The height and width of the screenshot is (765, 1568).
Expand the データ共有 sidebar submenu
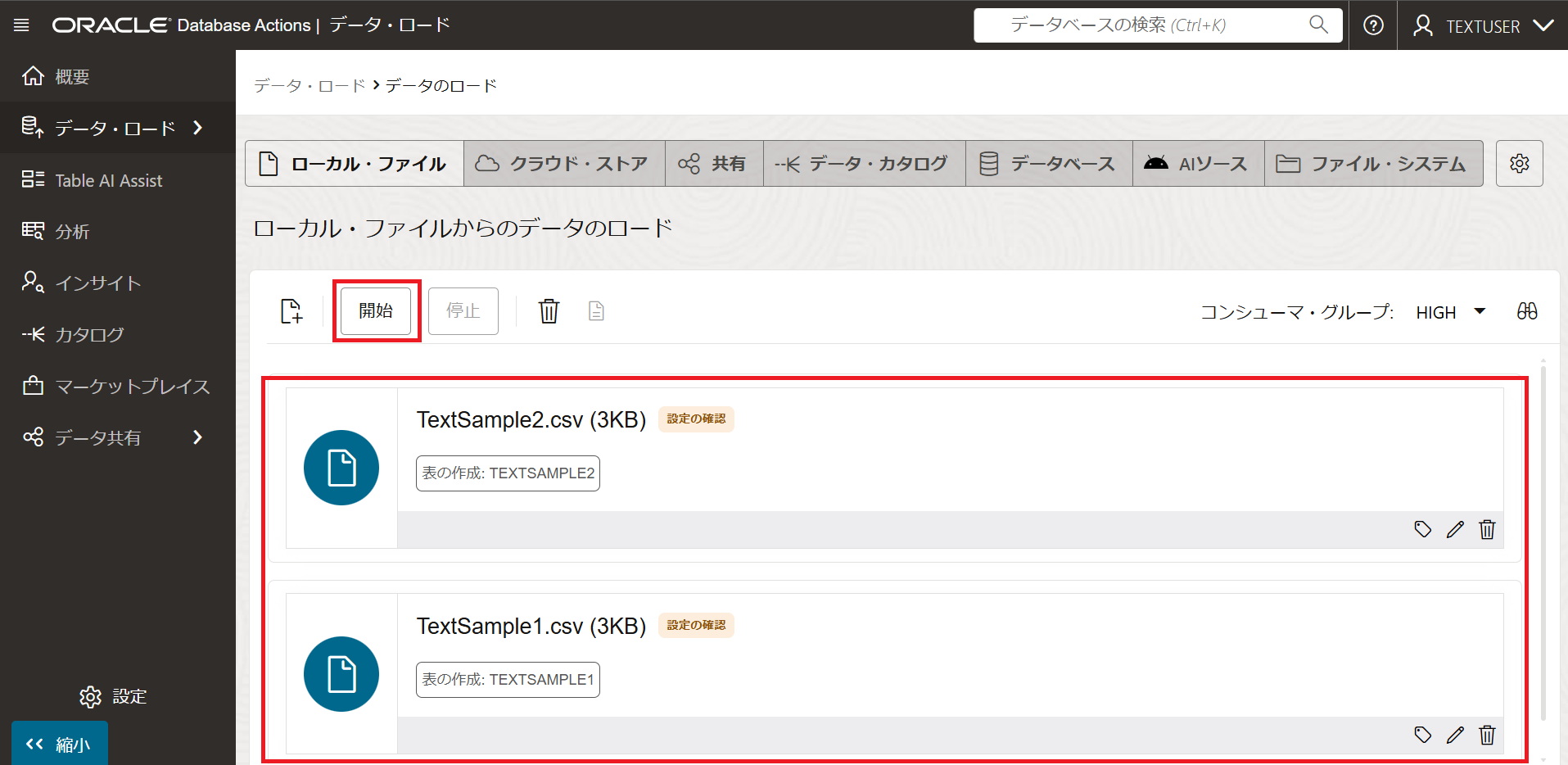point(197,437)
